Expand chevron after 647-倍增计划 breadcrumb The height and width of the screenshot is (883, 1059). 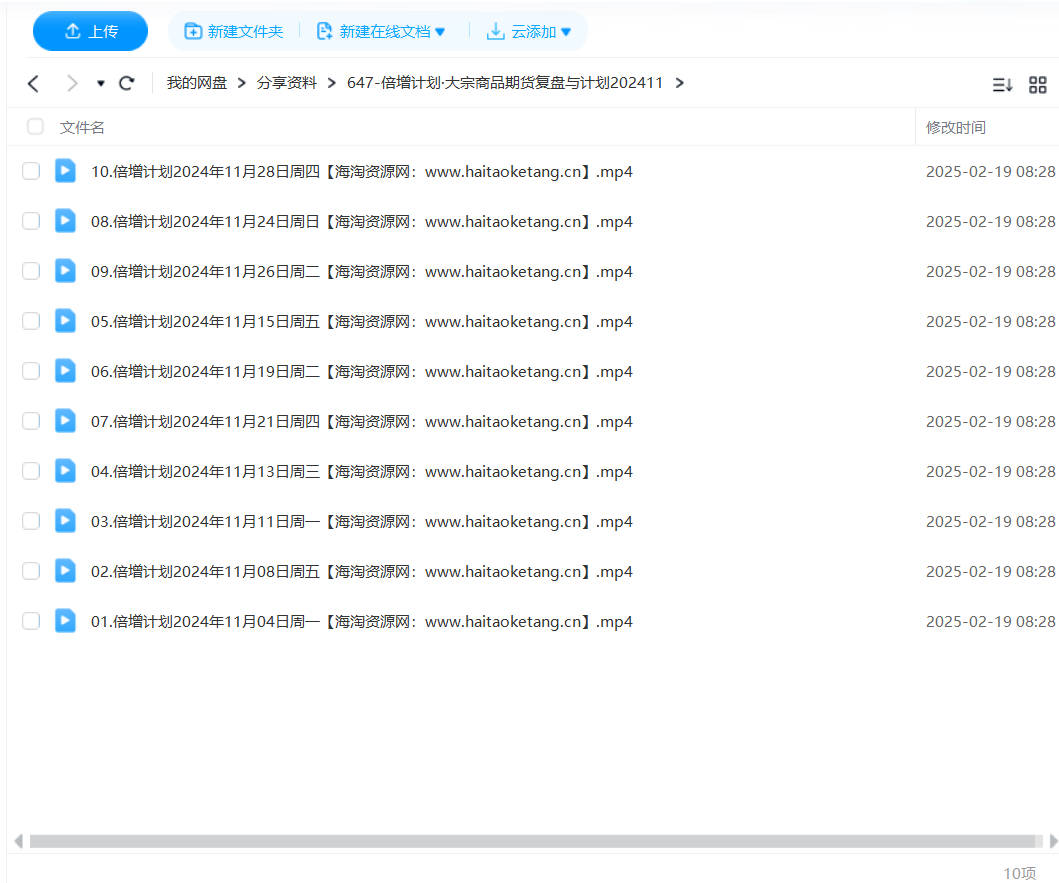(679, 83)
